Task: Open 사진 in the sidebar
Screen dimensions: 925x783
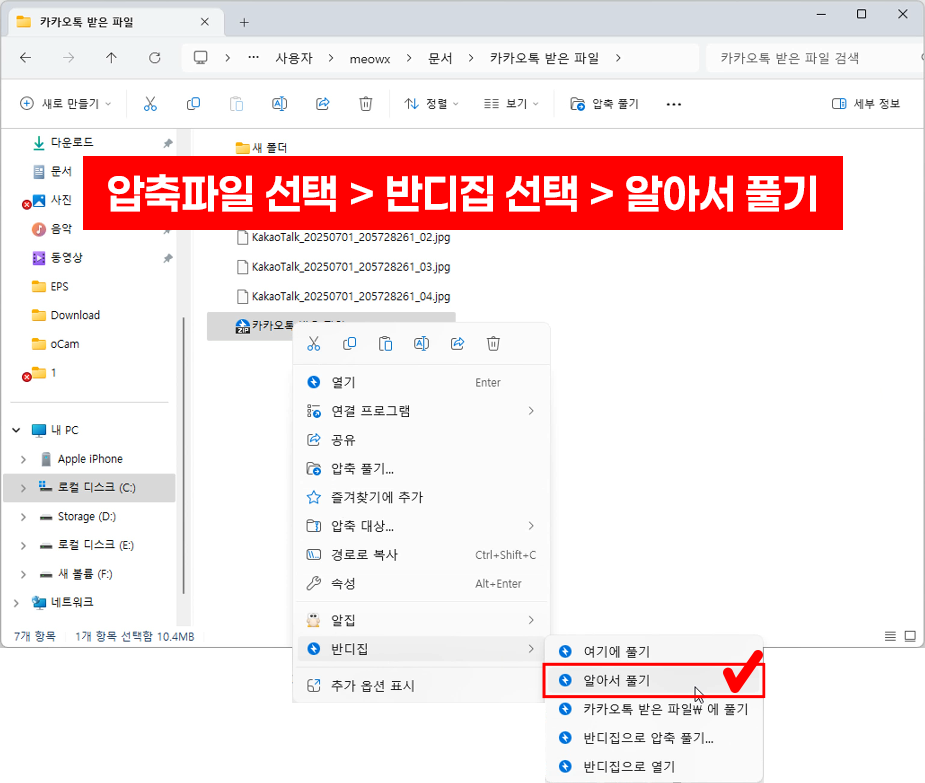Action: point(61,200)
